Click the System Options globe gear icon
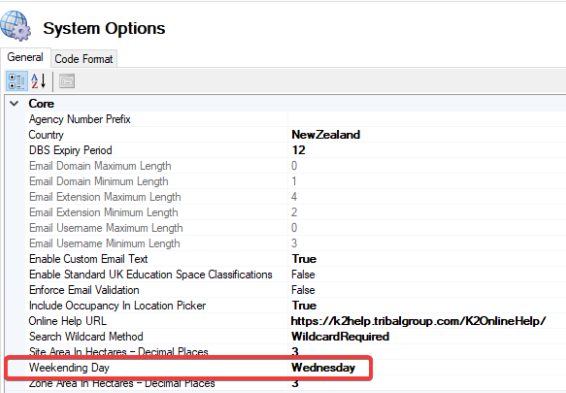The width and height of the screenshot is (566, 393). click(x=16, y=25)
